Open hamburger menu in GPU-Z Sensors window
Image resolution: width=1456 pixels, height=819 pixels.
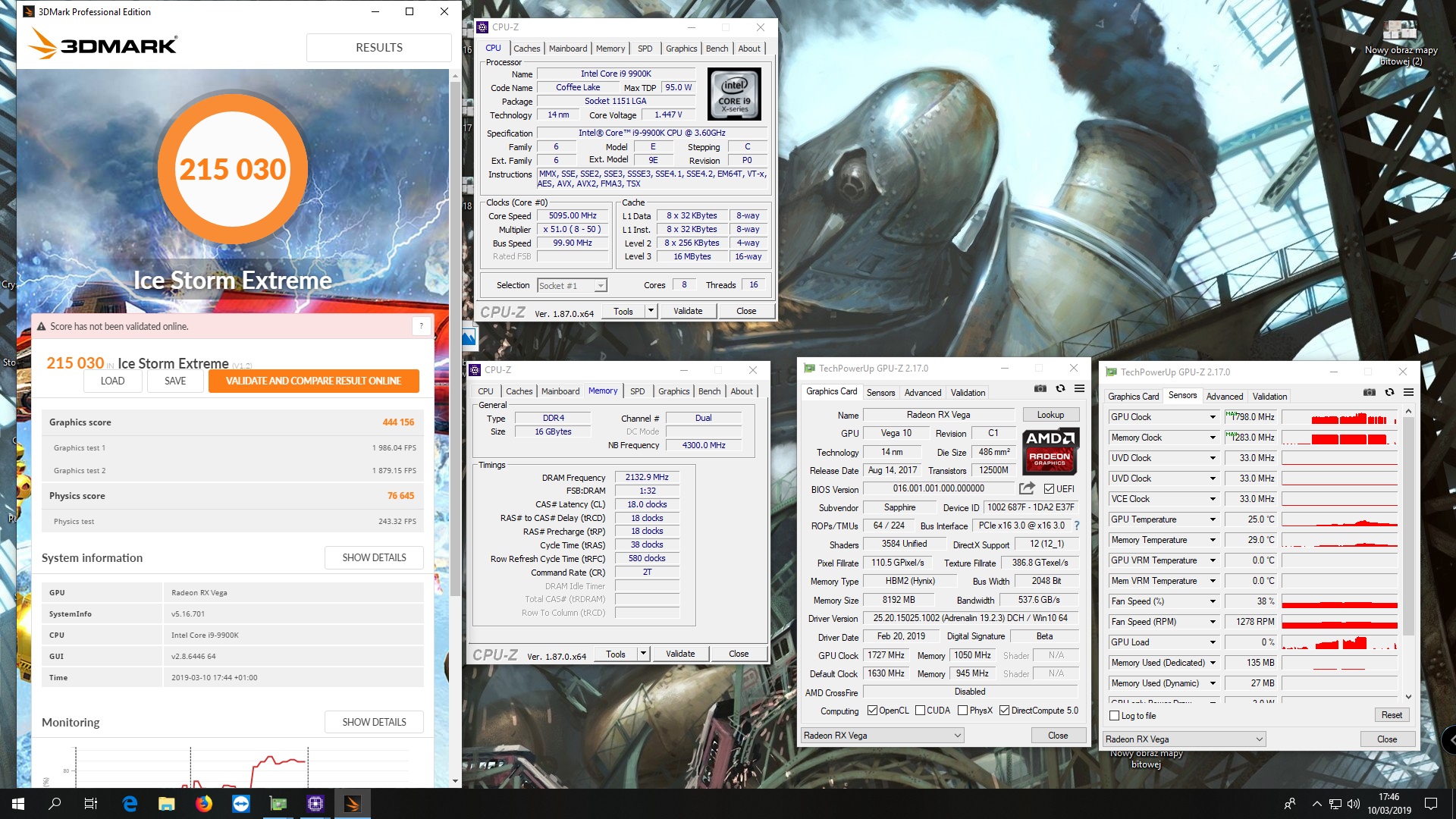(x=1408, y=393)
